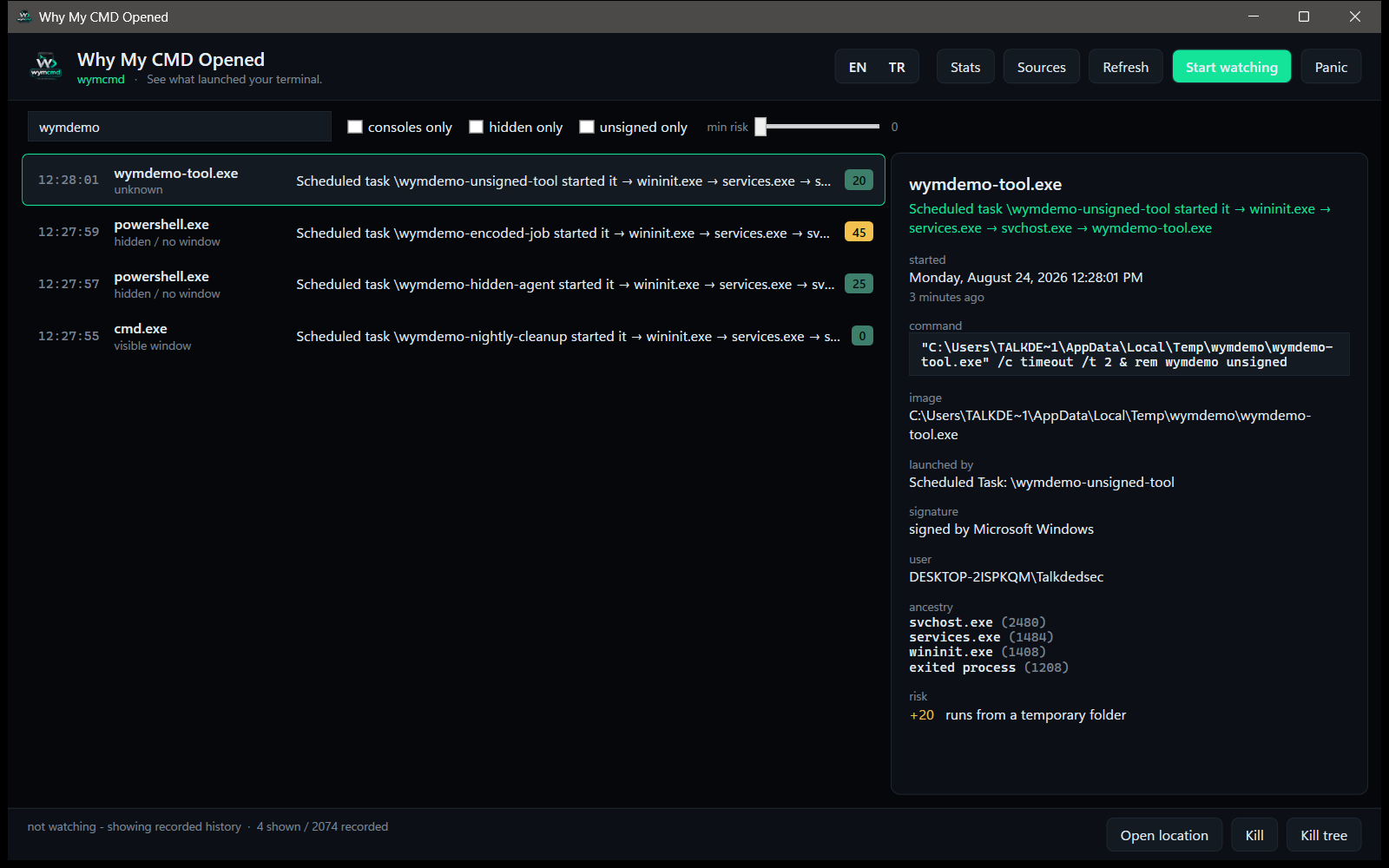Click the wymdemo-nightly-cleanup task description
Screen dimensions: 1389x868
tap(568, 336)
